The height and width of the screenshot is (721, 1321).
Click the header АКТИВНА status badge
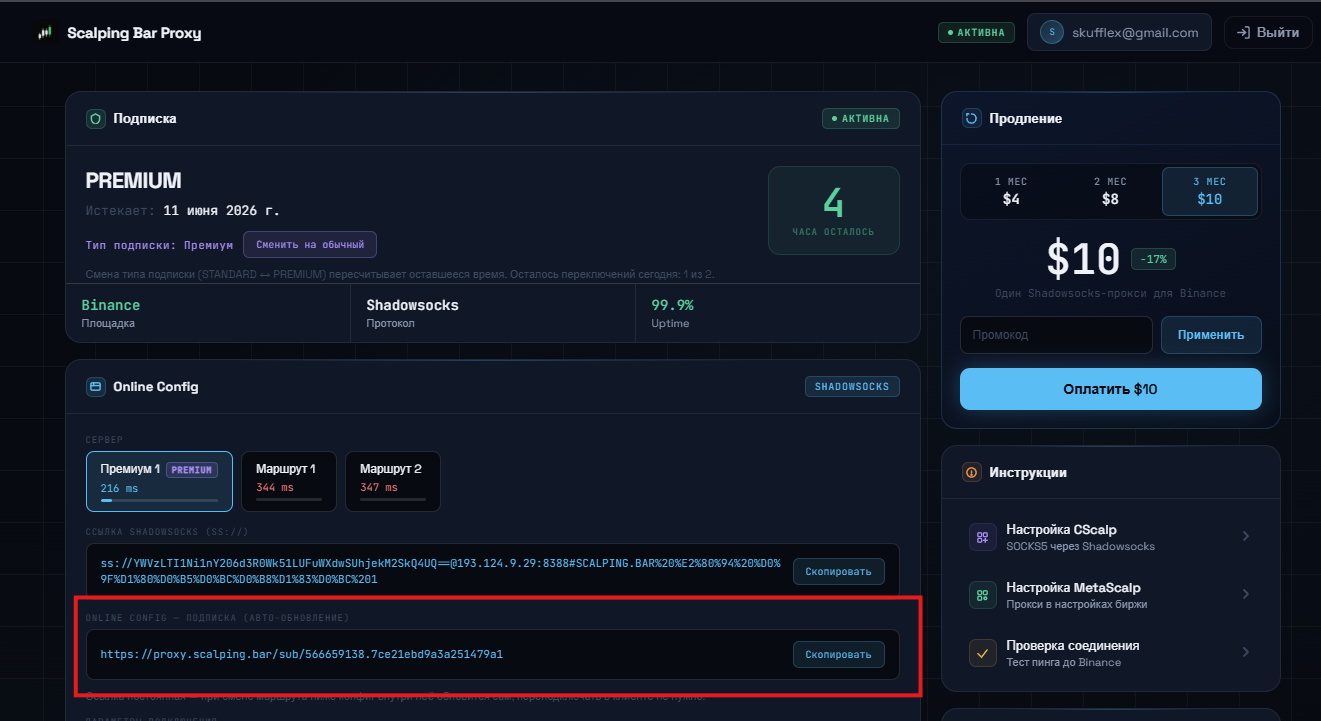click(976, 32)
